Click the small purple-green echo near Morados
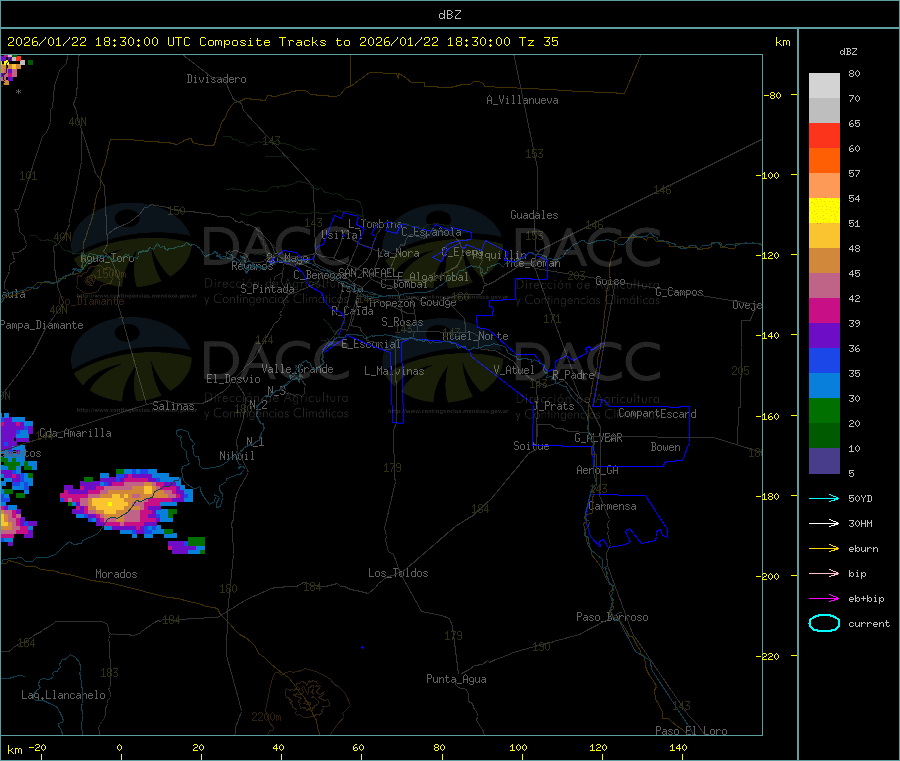900x761 pixels. (x=187, y=545)
